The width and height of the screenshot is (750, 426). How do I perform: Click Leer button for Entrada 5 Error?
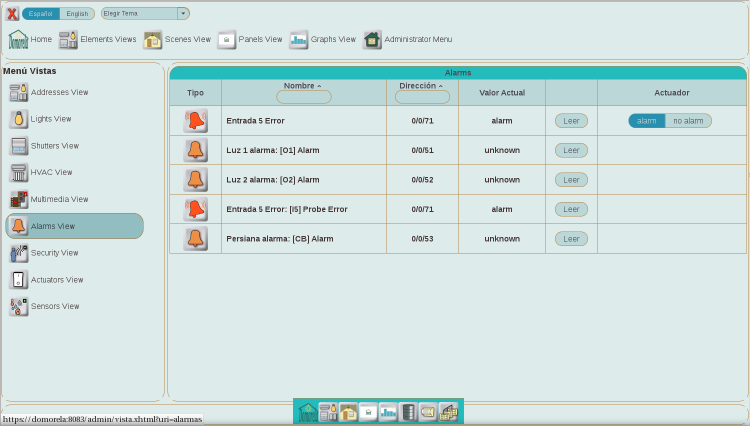571,121
